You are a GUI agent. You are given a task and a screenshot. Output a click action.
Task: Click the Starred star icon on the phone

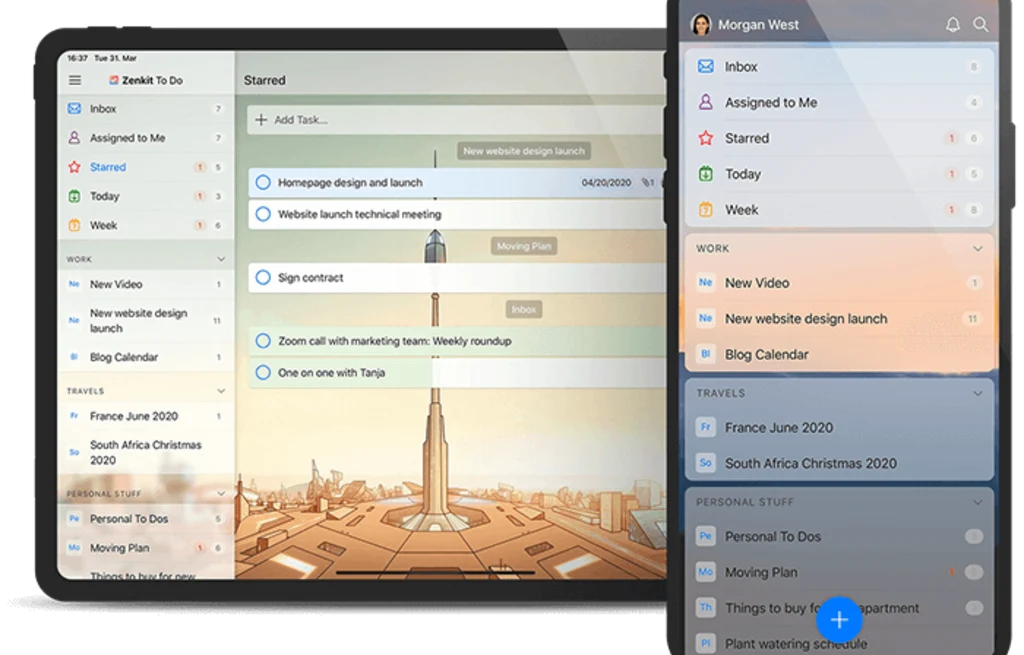tap(706, 138)
